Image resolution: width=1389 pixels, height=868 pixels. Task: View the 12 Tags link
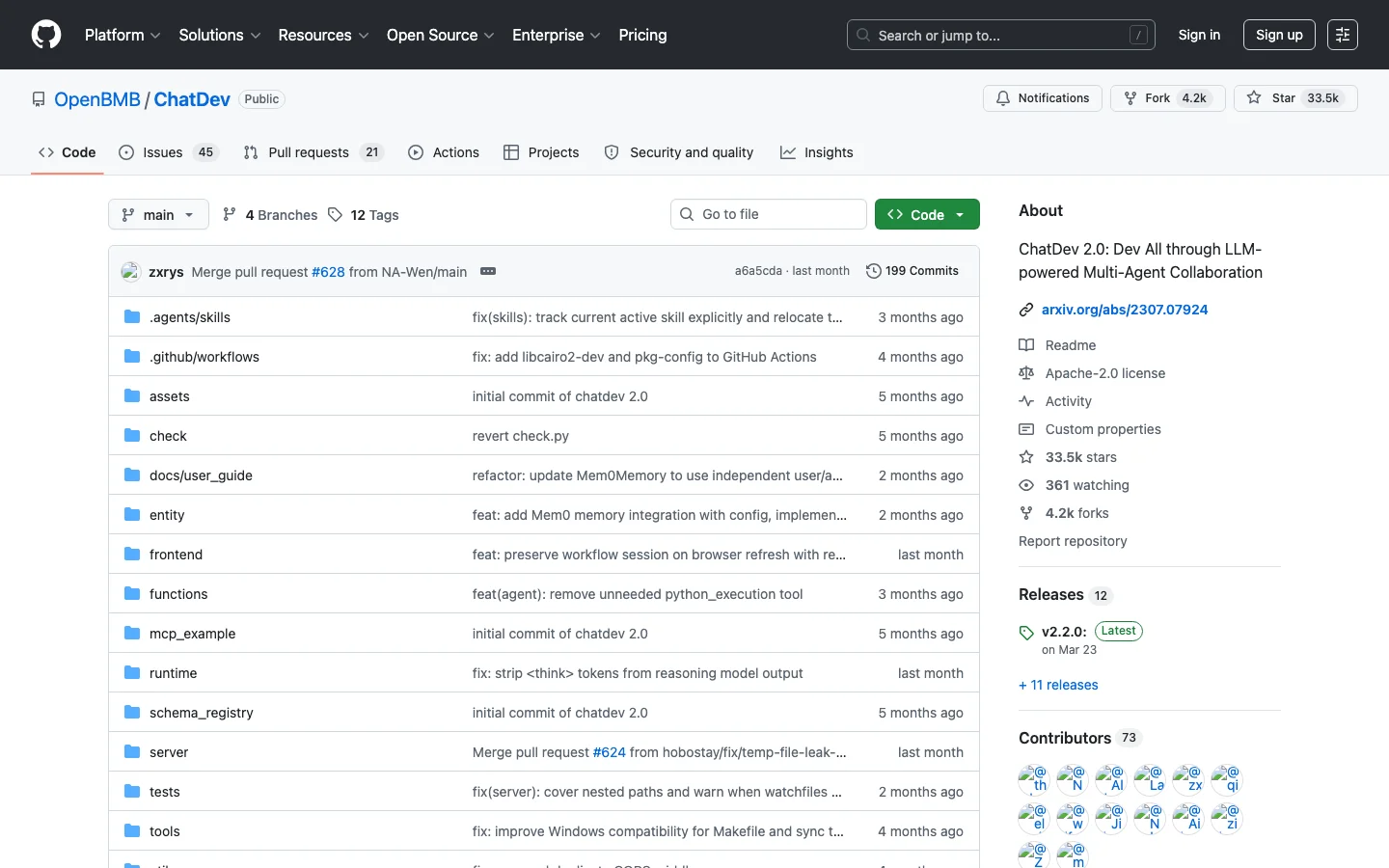click(x=364, y=215)
